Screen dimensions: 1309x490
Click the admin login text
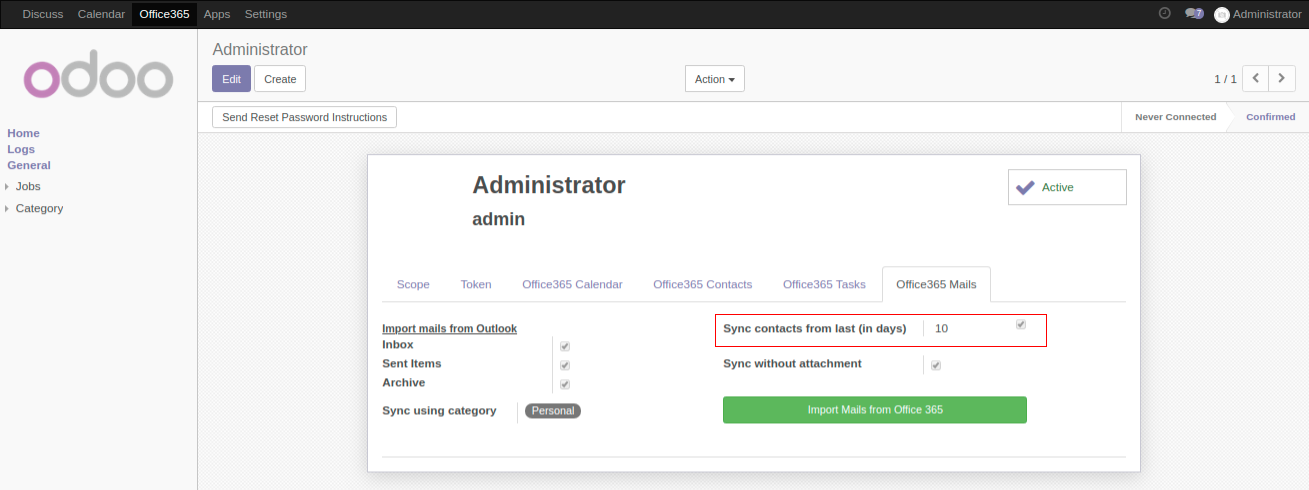[x=498, y=218]
